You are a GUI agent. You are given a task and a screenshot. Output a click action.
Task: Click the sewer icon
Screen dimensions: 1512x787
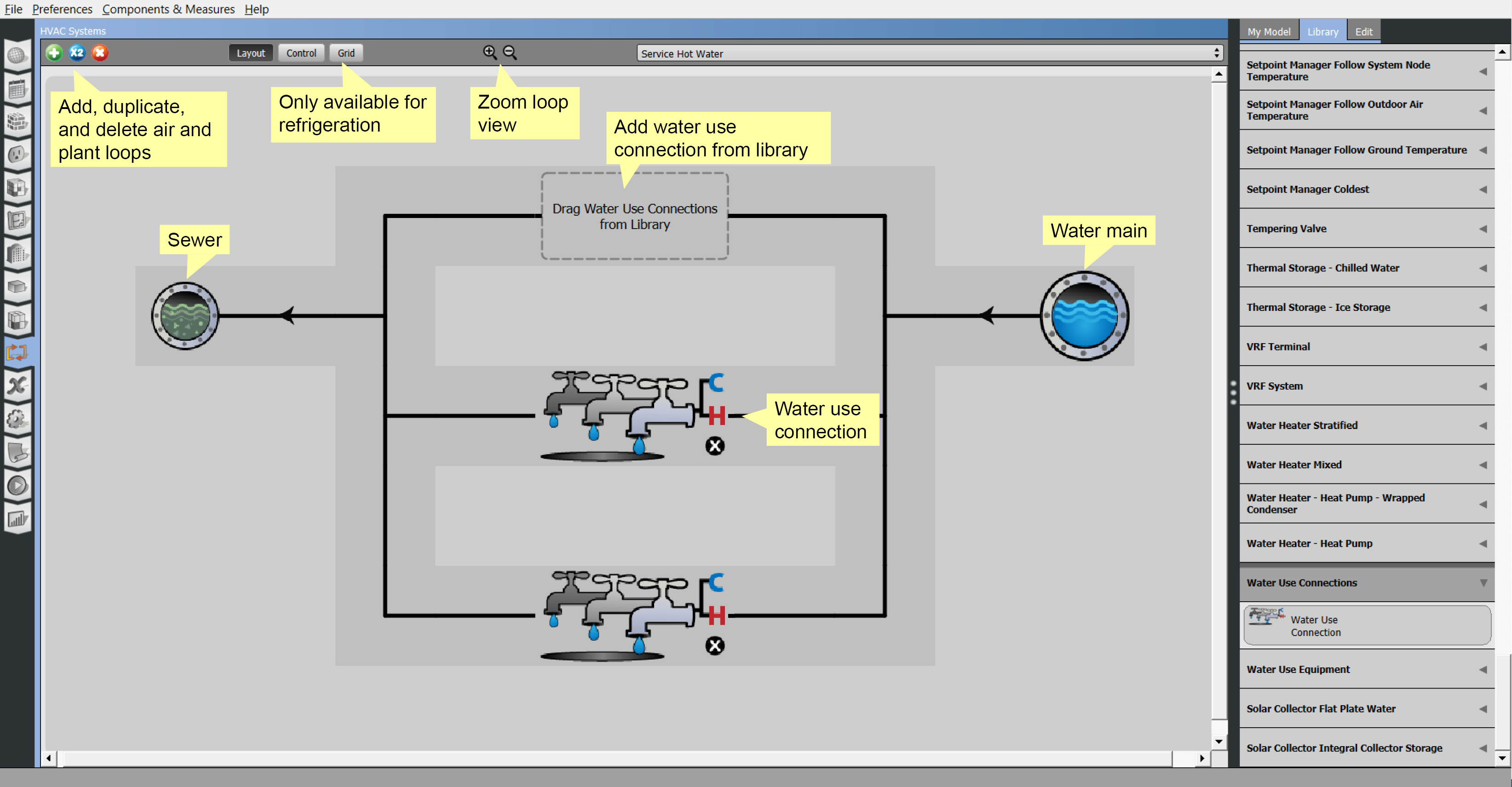(x=185, y=316)
